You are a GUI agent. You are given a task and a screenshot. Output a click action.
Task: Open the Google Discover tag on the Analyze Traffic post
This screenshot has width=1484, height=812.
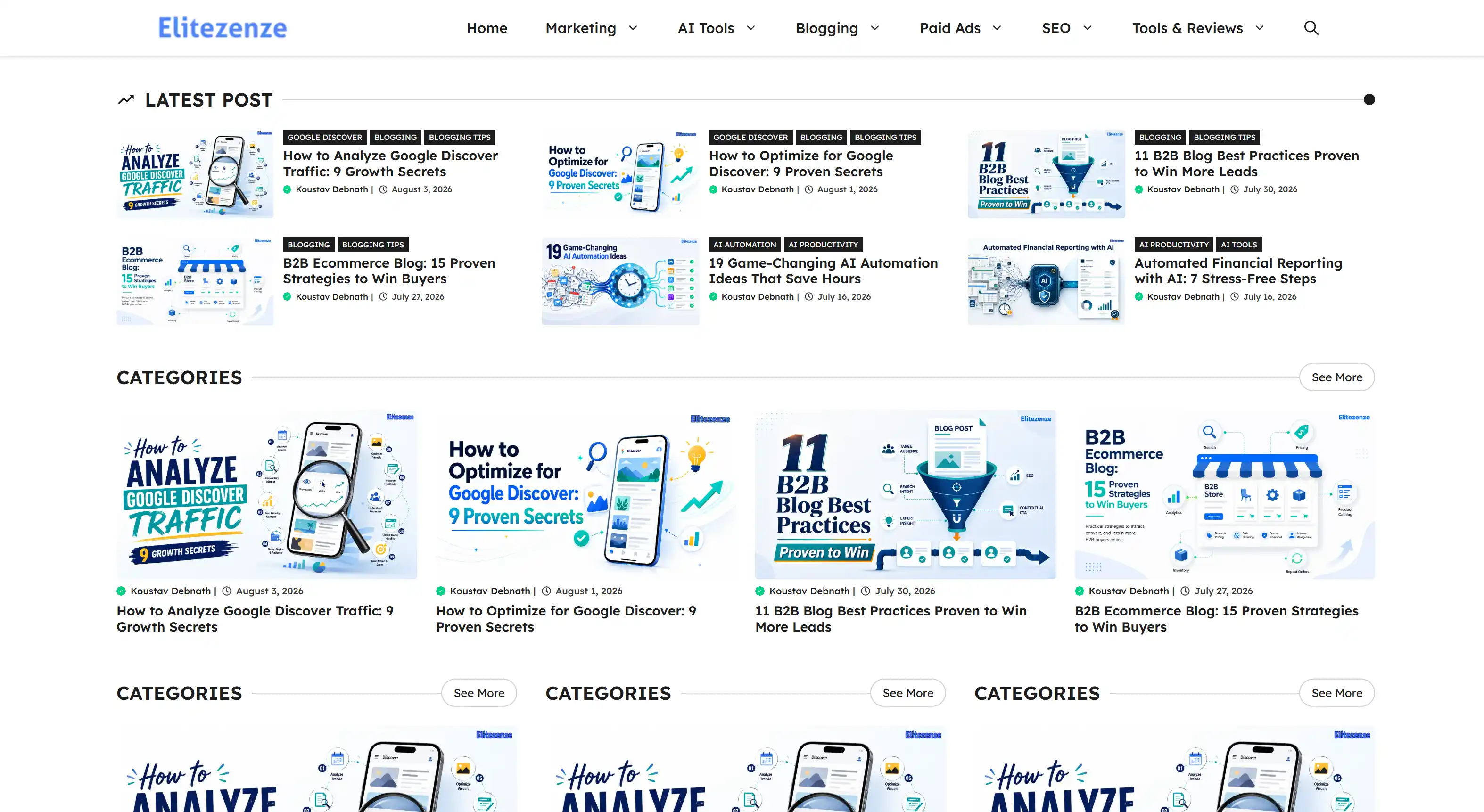(x=324, y=137)
